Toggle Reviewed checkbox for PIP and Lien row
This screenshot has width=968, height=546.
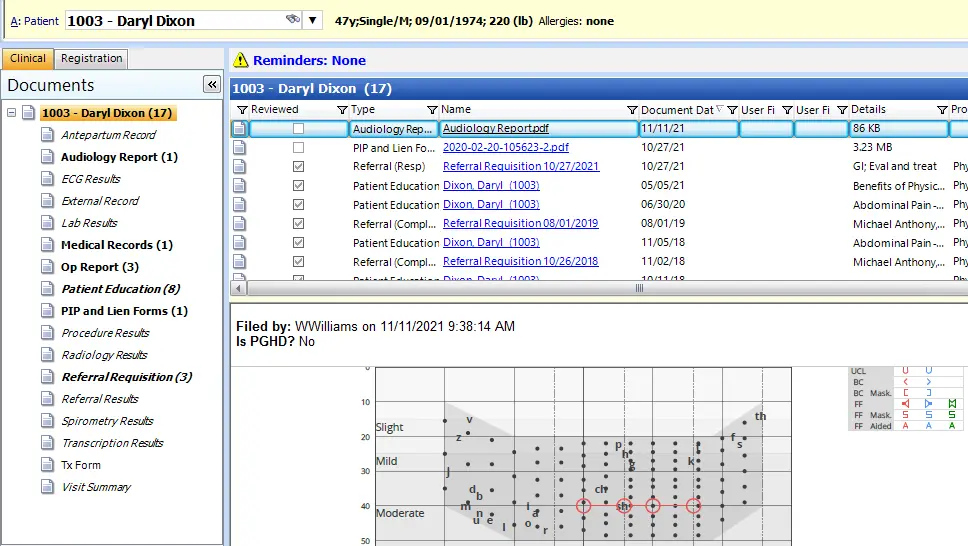tap(298, 148)
